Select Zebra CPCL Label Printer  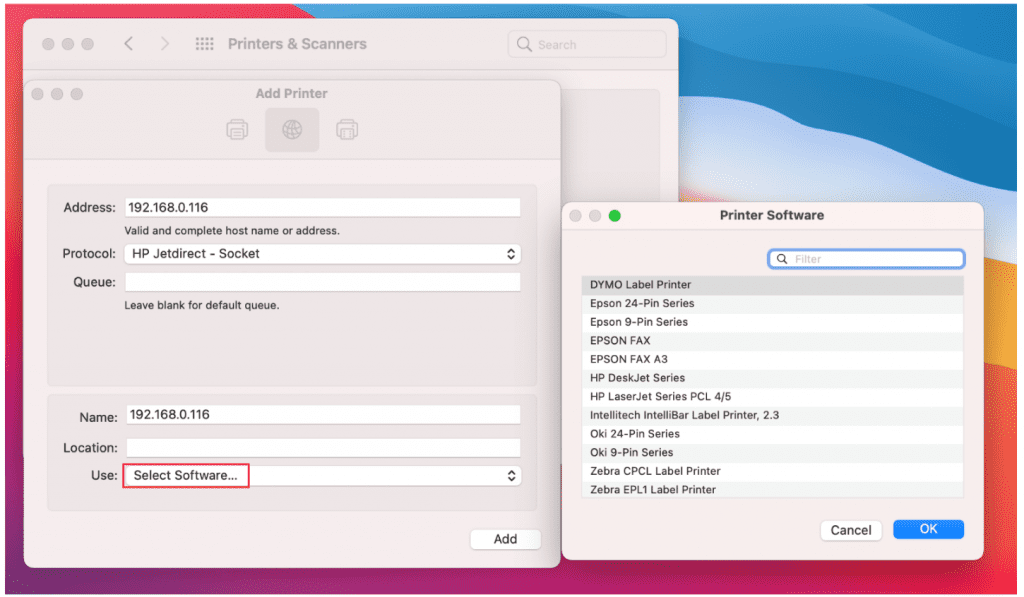[773, 471]
